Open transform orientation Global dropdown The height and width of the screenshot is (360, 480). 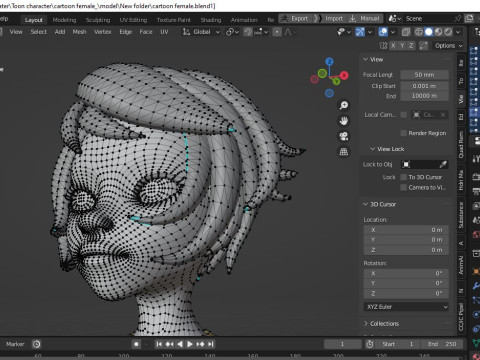201,32
